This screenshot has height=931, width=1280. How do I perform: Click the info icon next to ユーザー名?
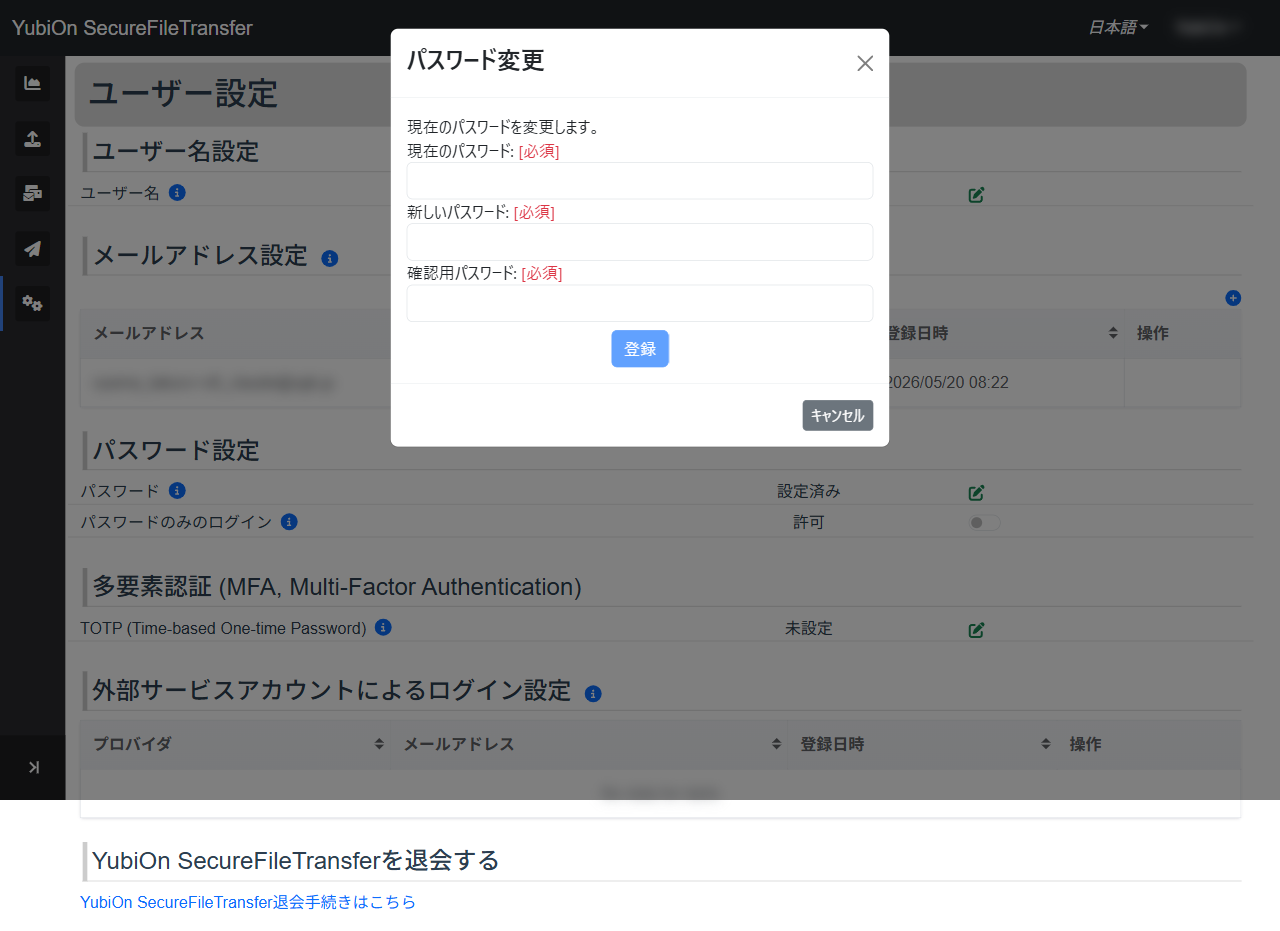177,192
